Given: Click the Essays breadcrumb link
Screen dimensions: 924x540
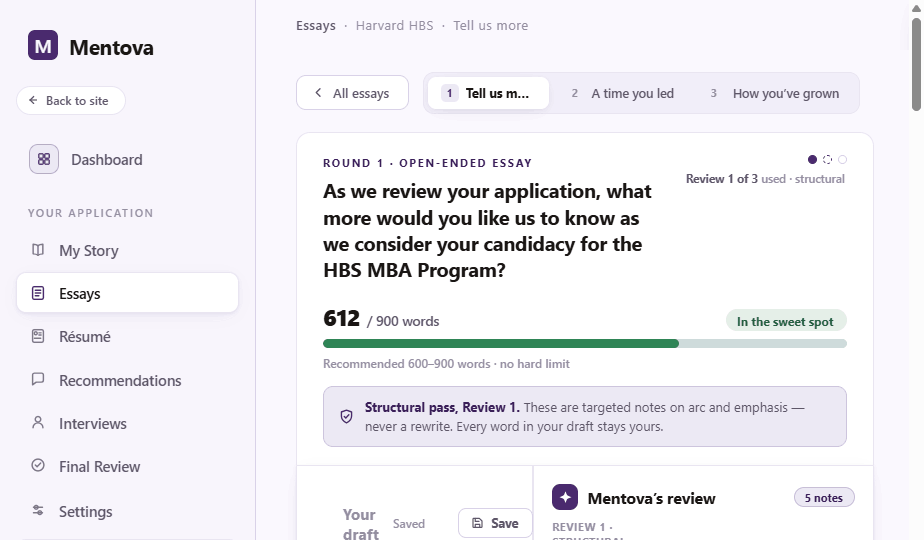Looking at the screenshot, I should 315,25.
